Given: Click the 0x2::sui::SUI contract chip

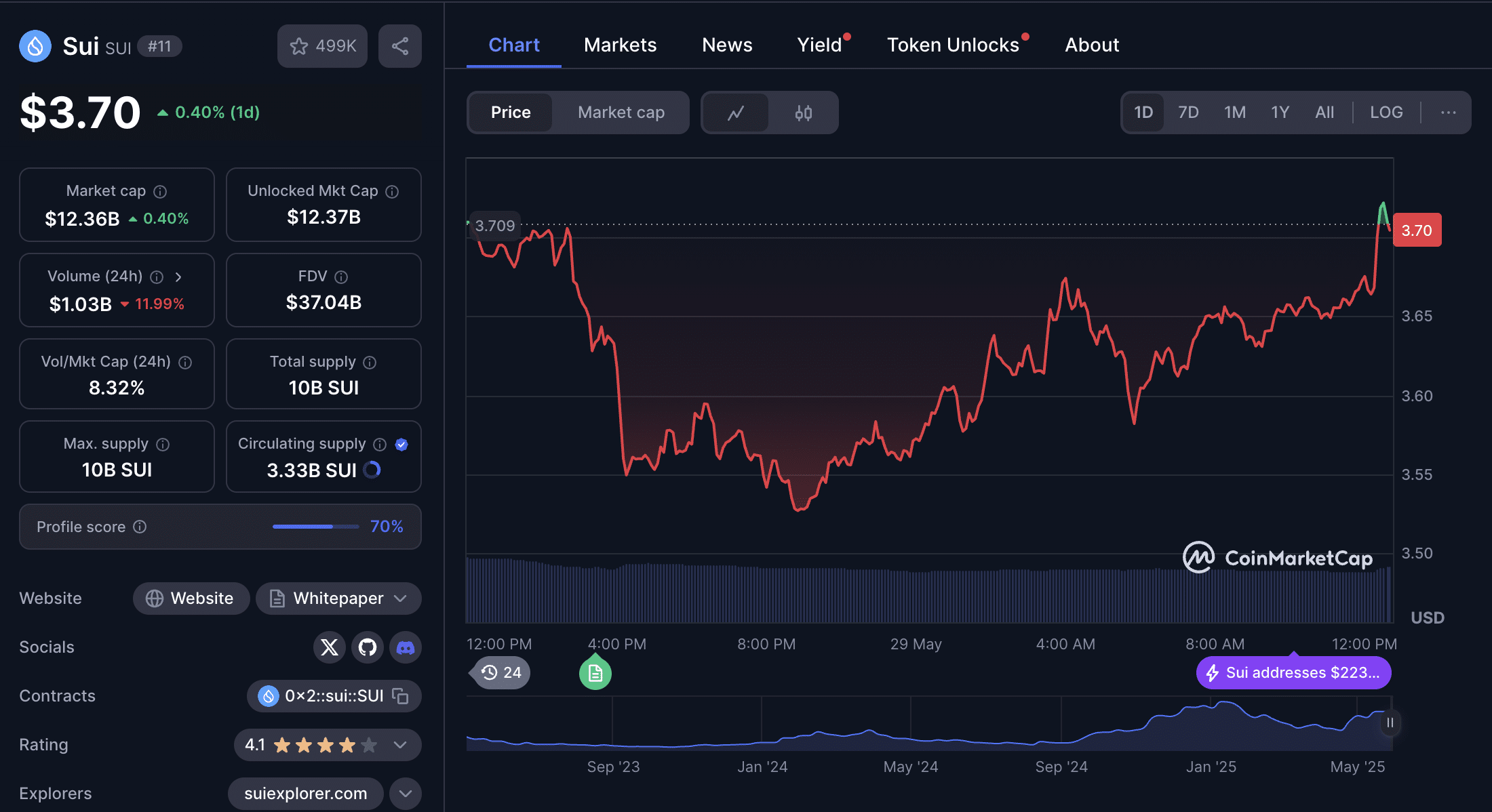Looking at the screenshot, I should point(334,696).
